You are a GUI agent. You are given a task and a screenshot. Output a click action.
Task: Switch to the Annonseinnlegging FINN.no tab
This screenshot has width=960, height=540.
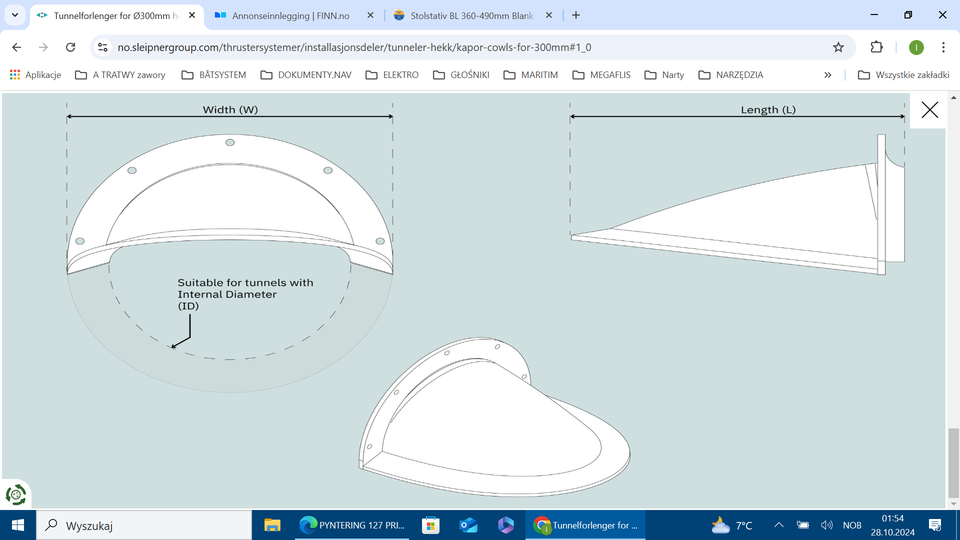tap(291, 15)
